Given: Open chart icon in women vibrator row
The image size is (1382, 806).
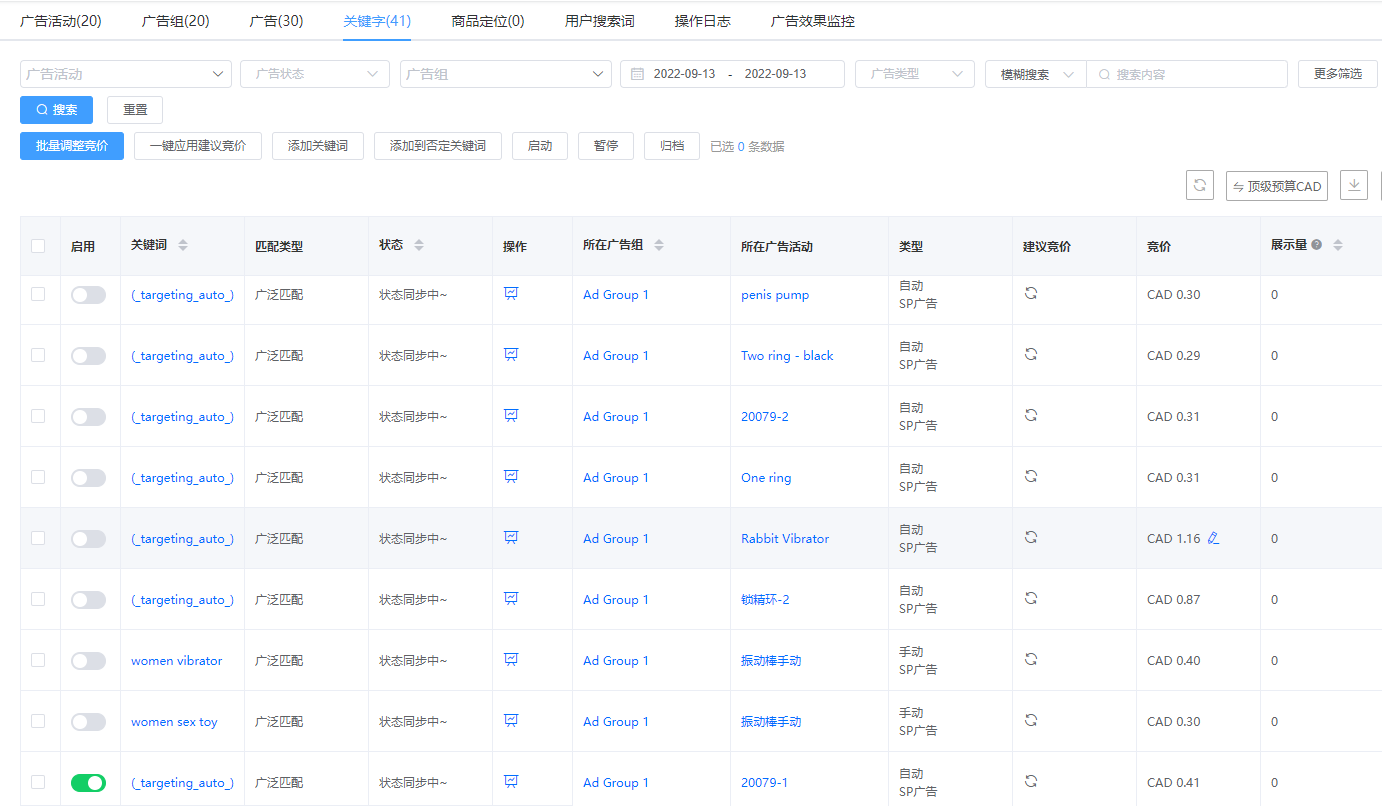Looking at the screenshot, I should (511, 660).
